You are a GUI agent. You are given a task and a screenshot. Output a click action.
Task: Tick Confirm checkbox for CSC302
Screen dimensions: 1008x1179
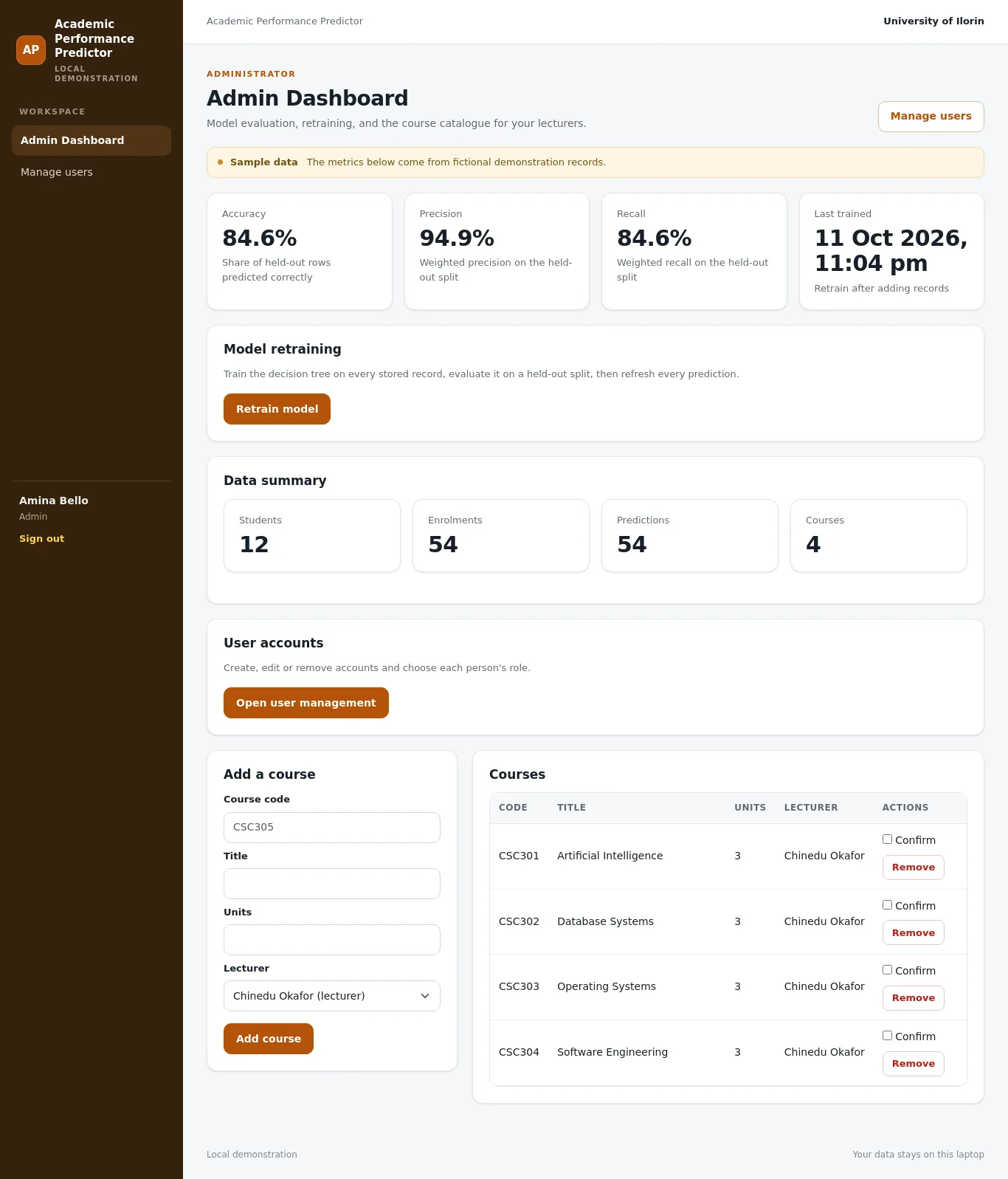tap(887, 905)
